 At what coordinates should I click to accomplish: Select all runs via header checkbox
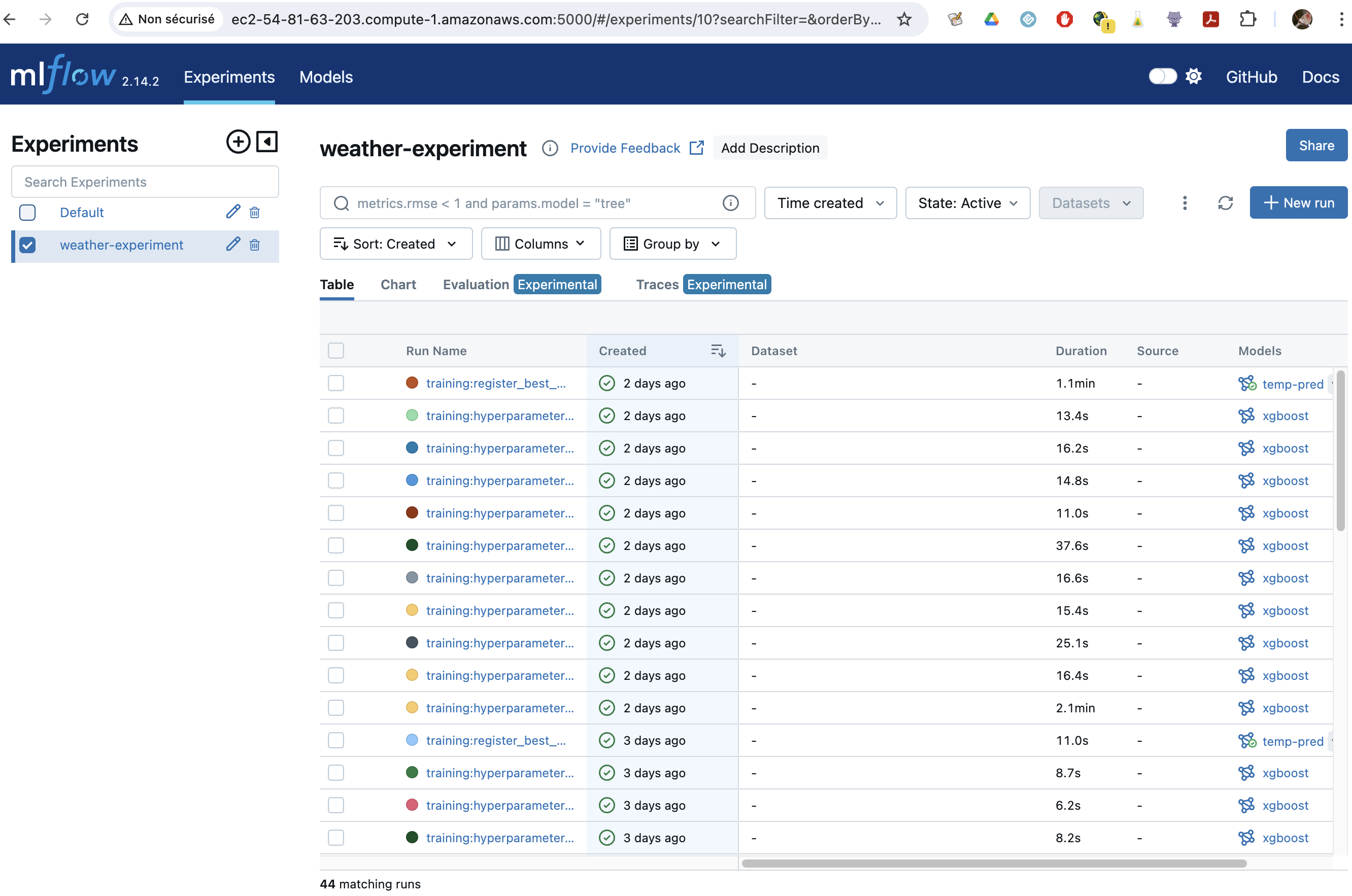pos(336,350)
